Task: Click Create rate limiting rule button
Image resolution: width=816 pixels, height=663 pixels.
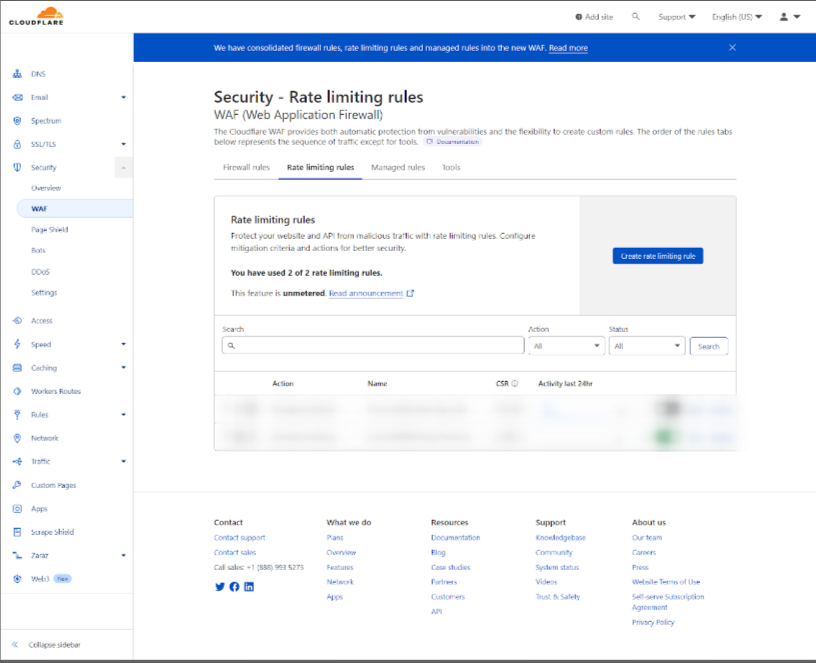Action: [x=658, y=256]
